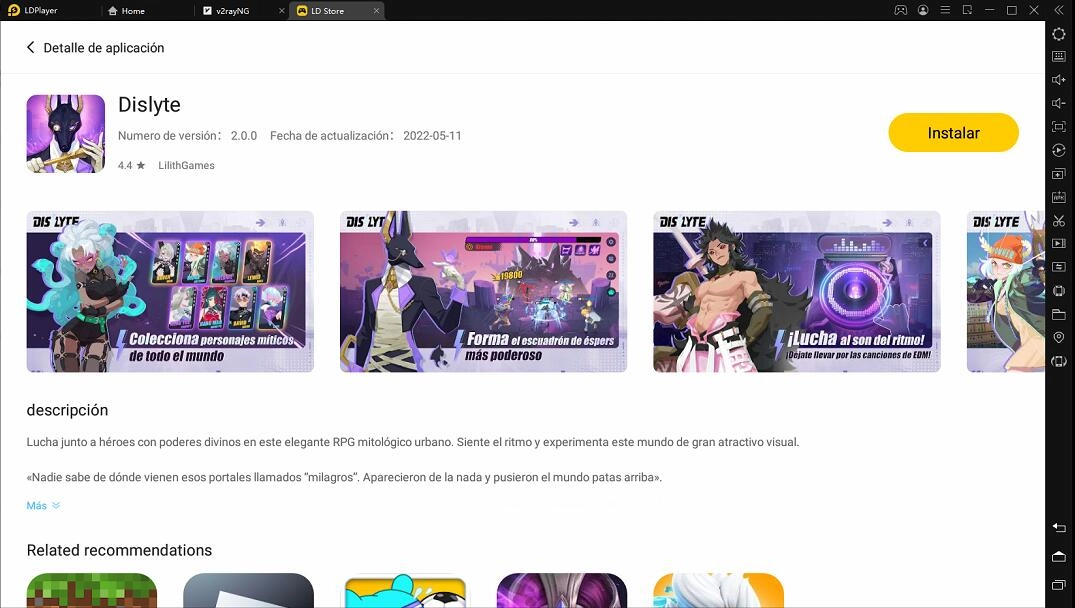Open the shared folder icon
The image size is (1075, 608).
point(1059,314)
